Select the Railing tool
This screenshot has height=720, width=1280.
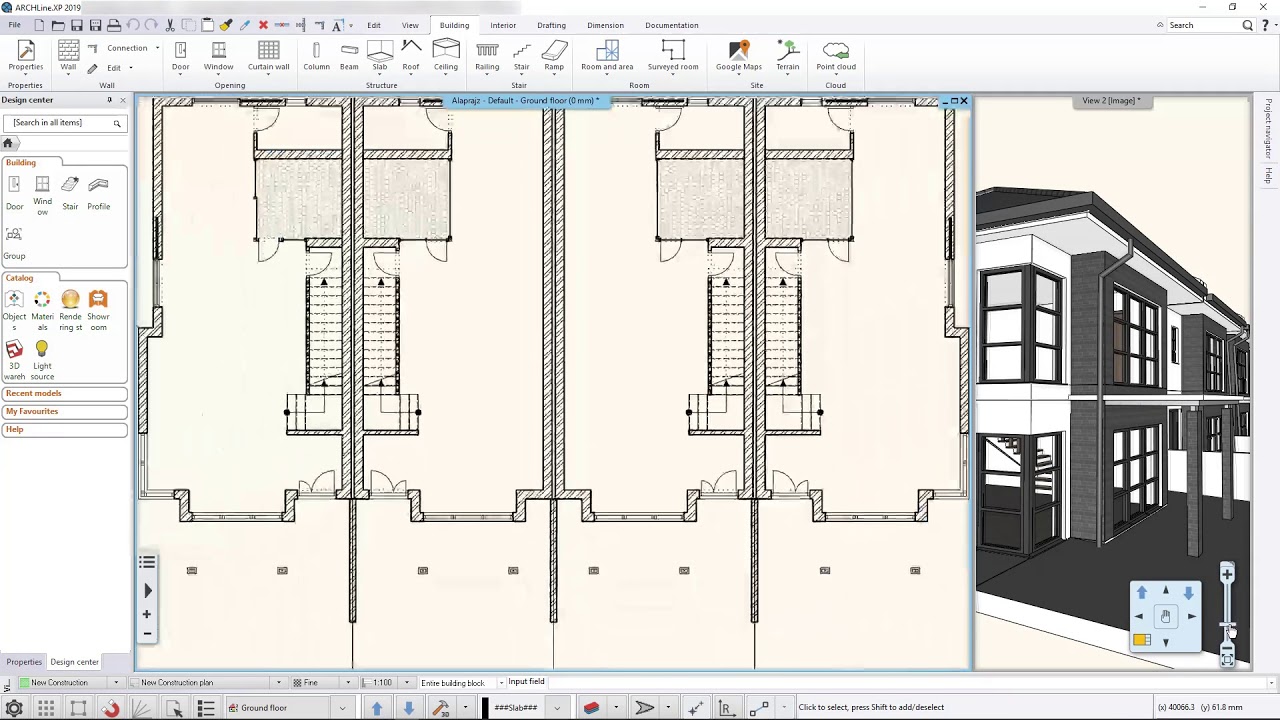pyautogui.click(x=487, y=55)
